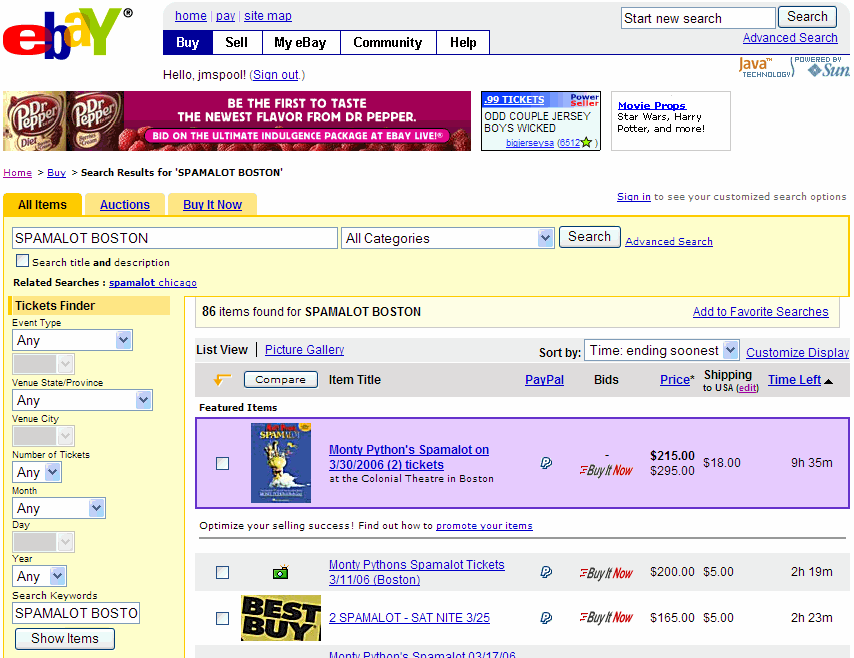Viewport: 854px width, 658px height.
Task: Click the PayPal icon in the 3/30/2006 listing
Action: point(546,463)
